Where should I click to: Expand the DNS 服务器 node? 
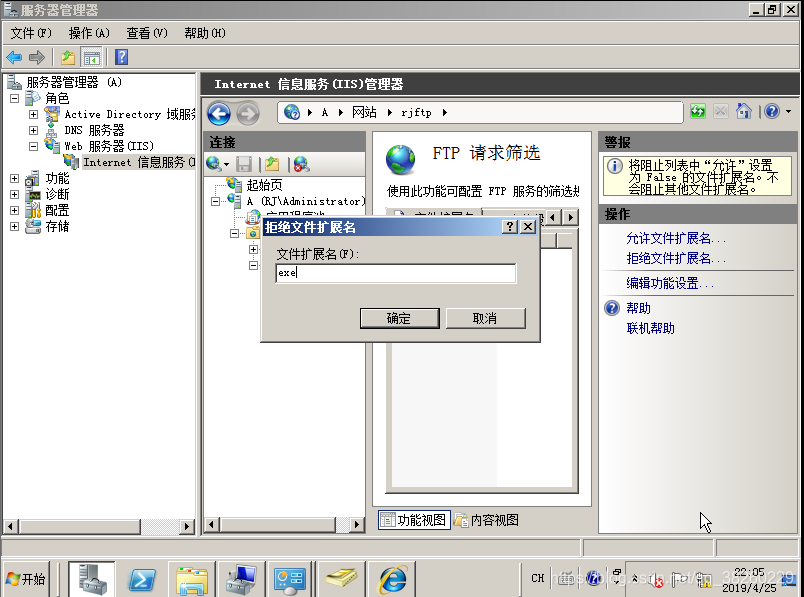click(33, 130)
